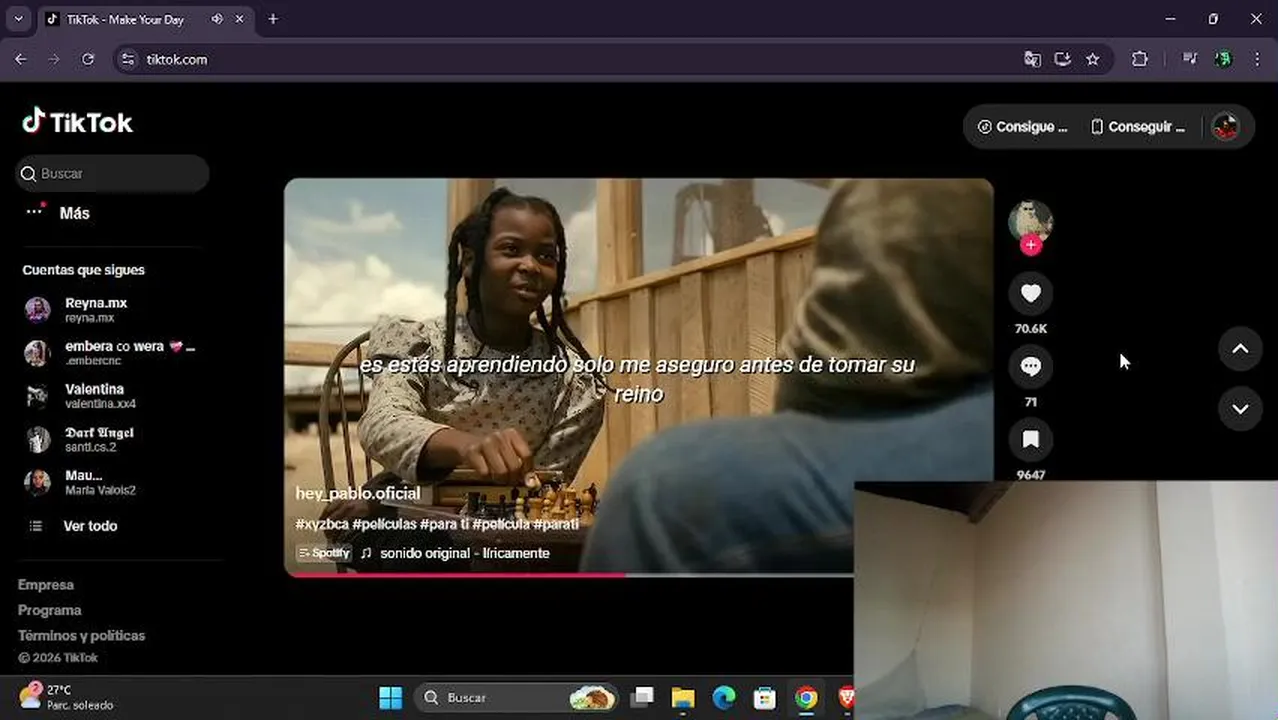This screenshot has width=1278, height=720.
Task: Expand Términos y políticas footer section
Action: pos(81,636)
